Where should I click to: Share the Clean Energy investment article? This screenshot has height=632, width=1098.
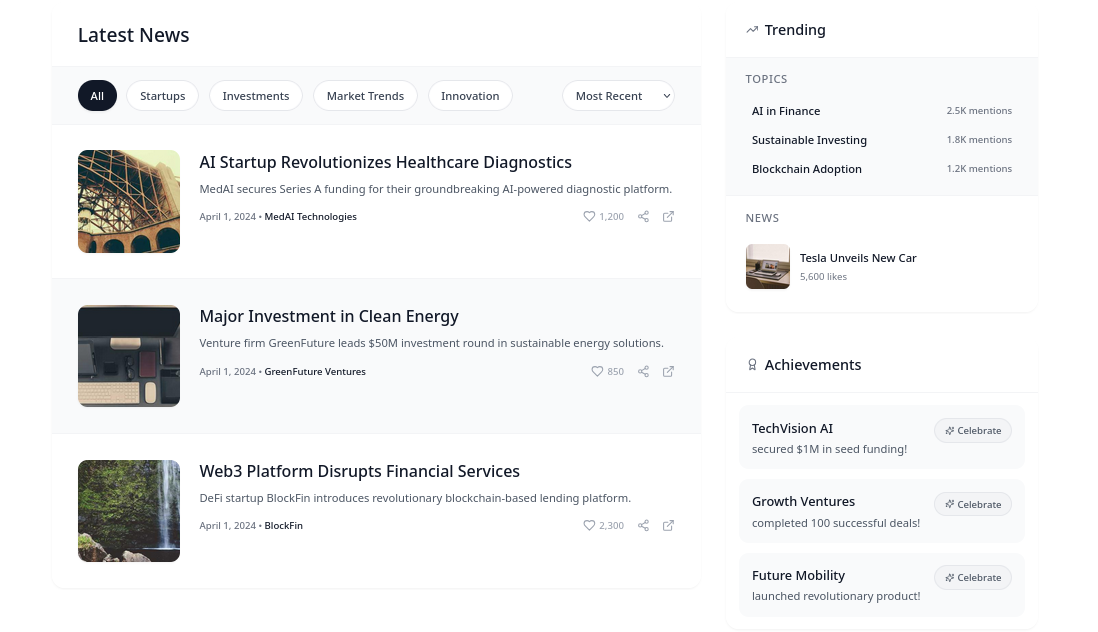(x=644, y=371)
